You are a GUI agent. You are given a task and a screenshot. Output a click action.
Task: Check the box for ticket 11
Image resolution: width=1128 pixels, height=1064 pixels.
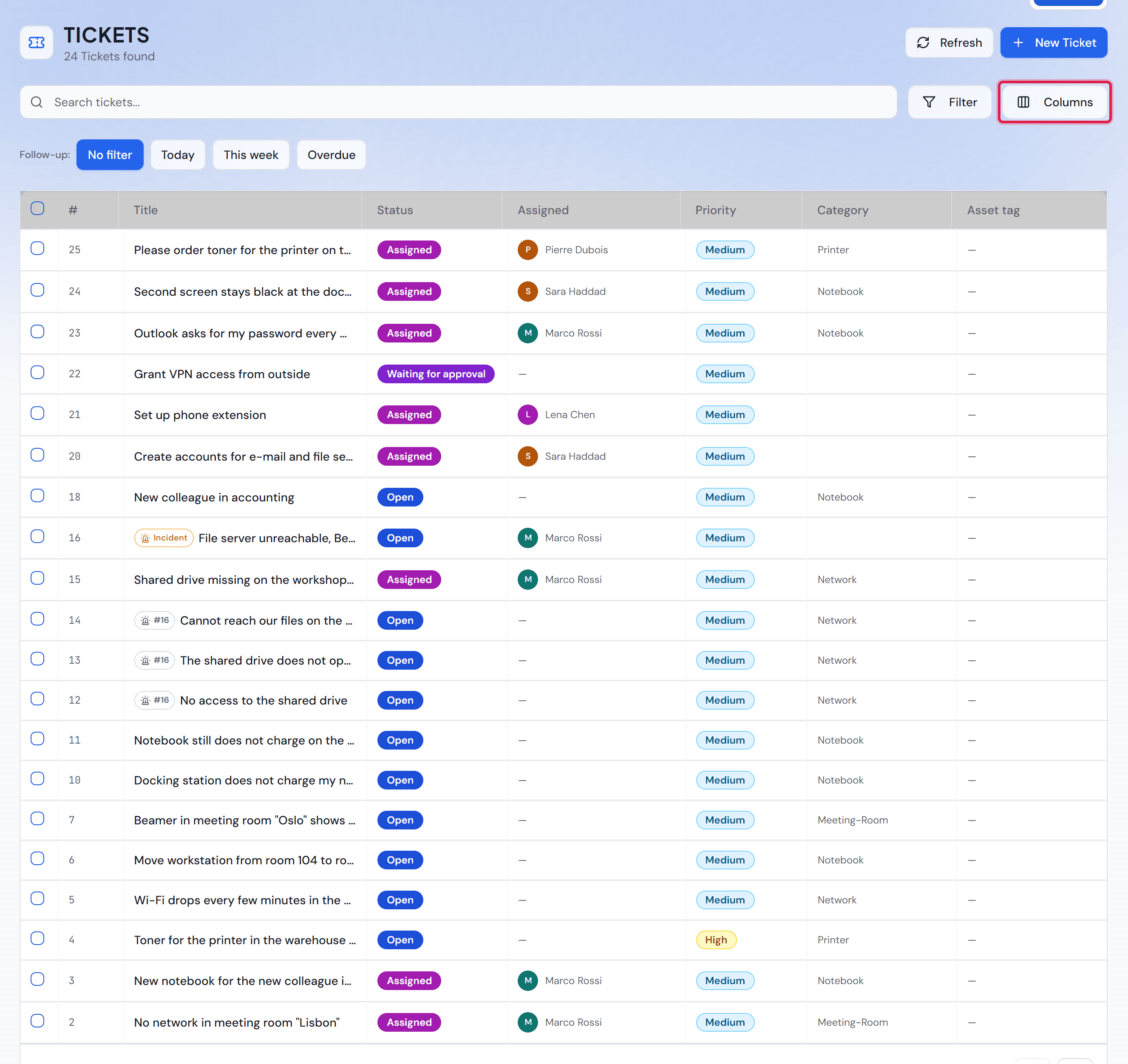[37, 739]
